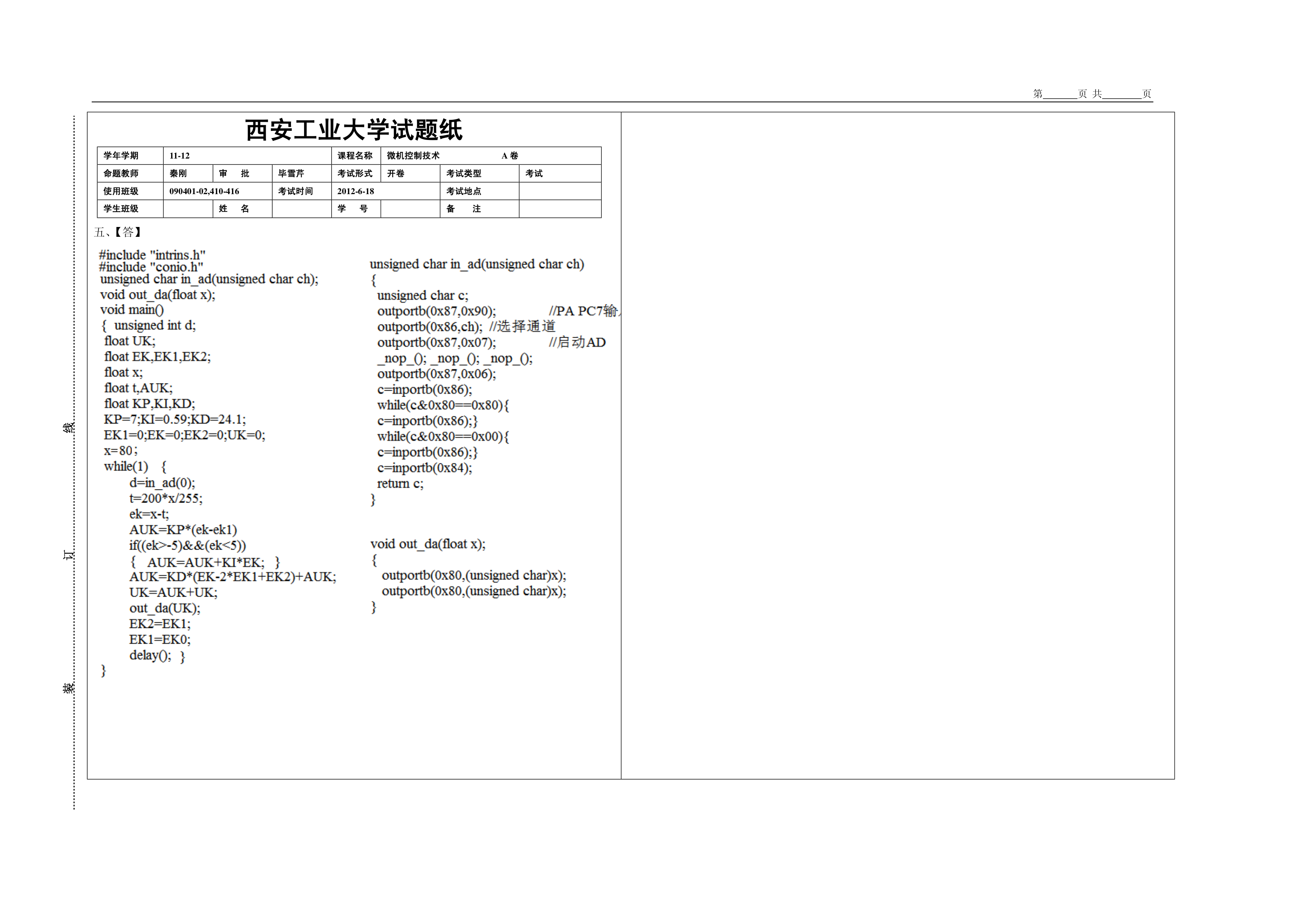Click the line c=inportb(0x84);
1307x924 pixels.
[425, 468]
